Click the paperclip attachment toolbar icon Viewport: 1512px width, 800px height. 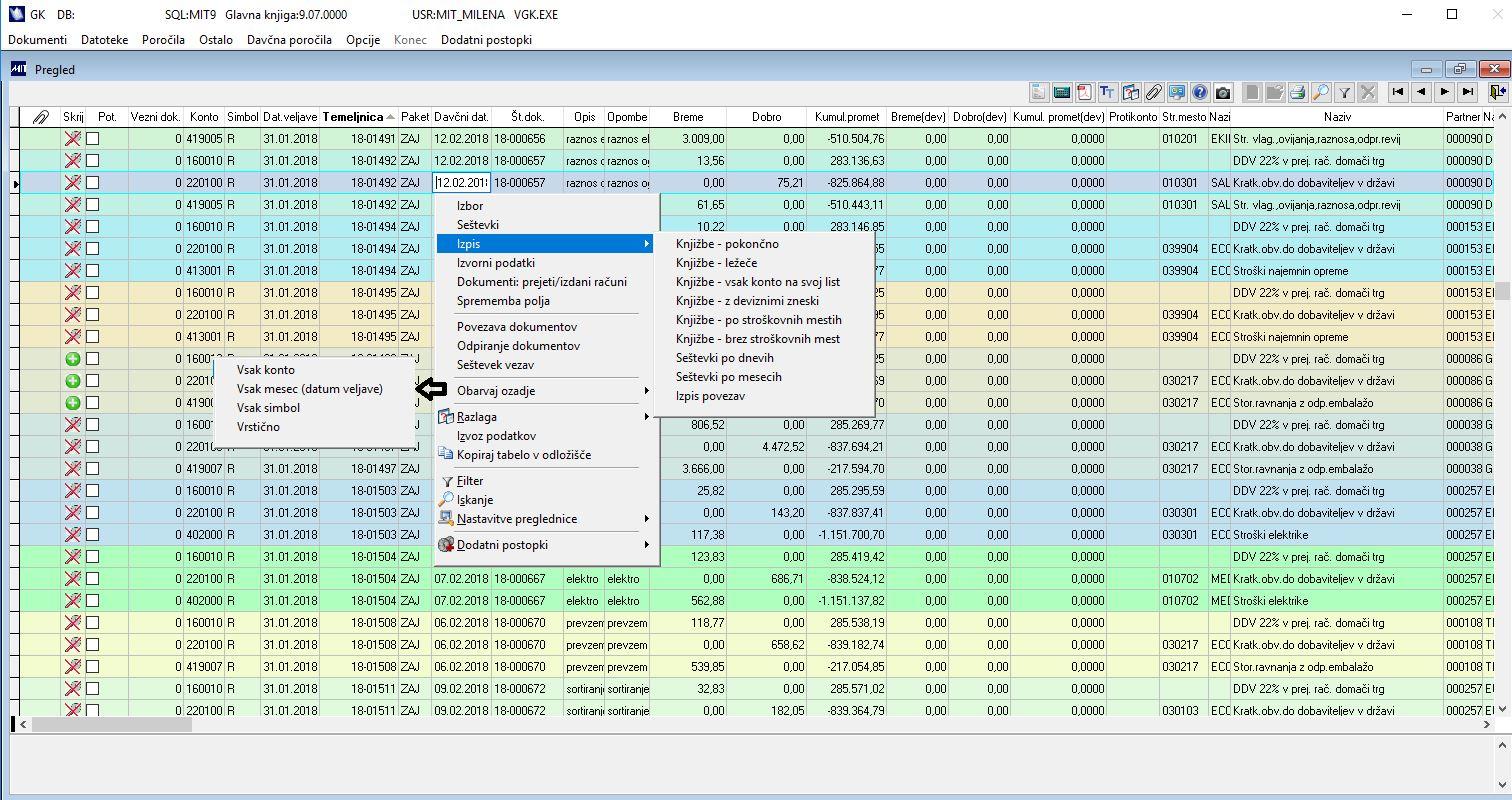pos(1153,92)
